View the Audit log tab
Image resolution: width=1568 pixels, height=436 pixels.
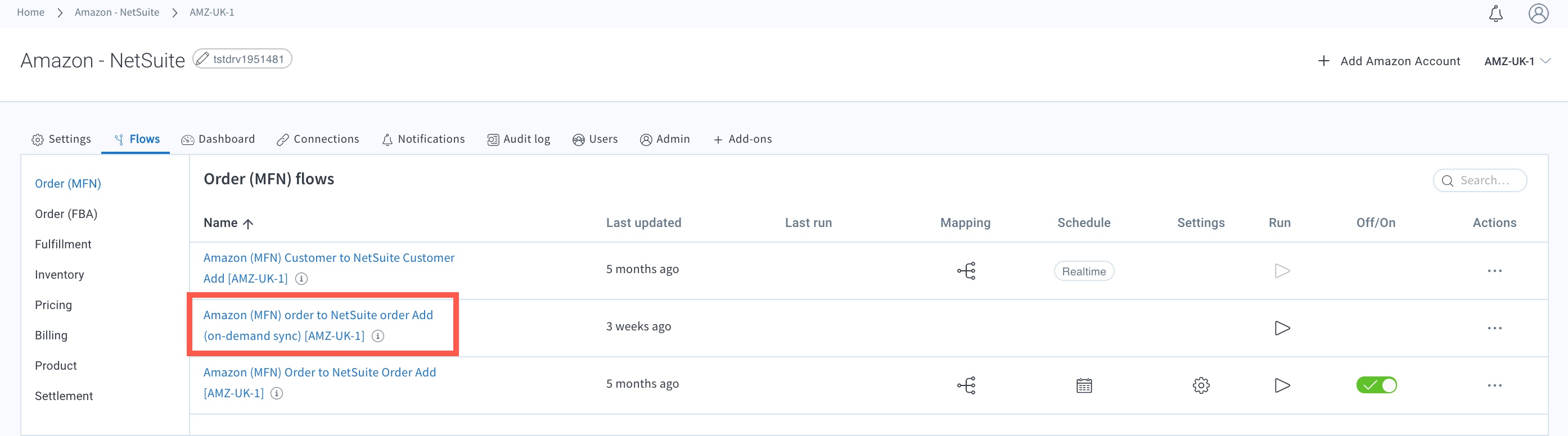coord(519,139)
